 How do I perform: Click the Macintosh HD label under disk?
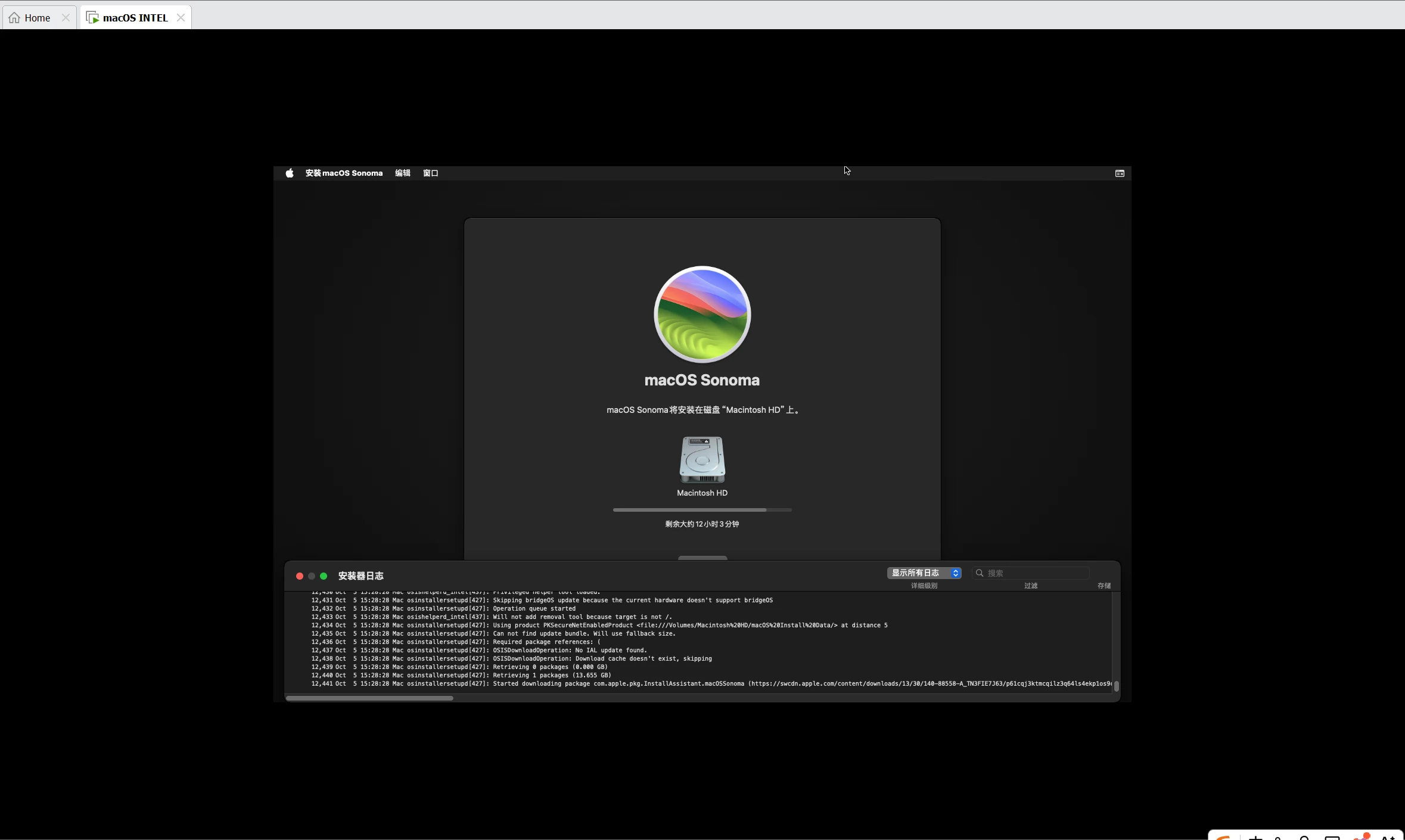(702, 493)
